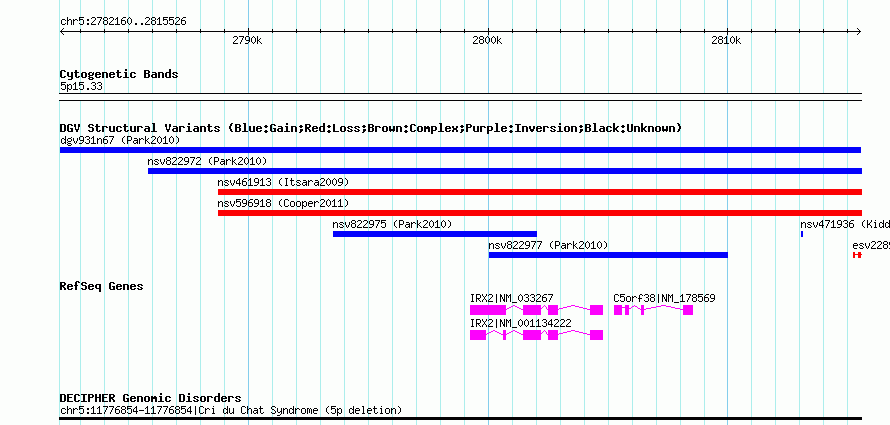Click the IRX2|NM_033267 gene label
890x425 pixels.
tap(511, 298)
